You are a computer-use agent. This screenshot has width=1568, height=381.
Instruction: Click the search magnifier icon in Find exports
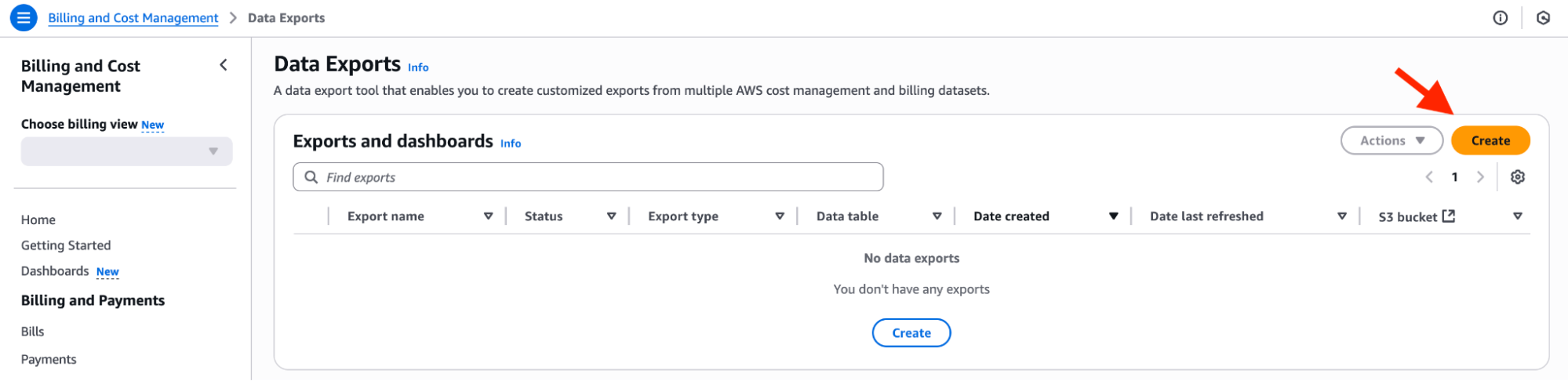pos(311,177)
